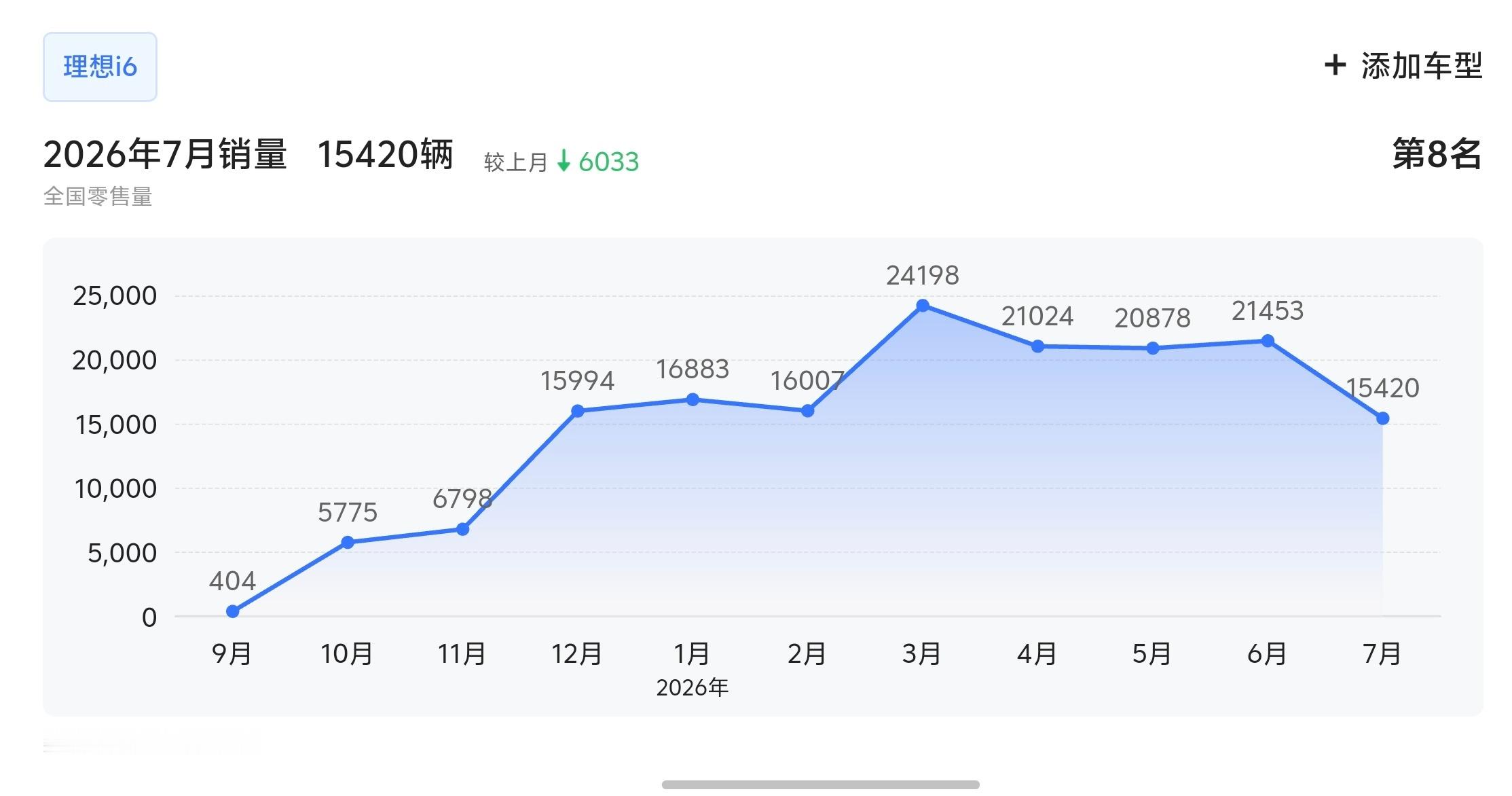Click the 9月 x-axis label

point(232,654)
